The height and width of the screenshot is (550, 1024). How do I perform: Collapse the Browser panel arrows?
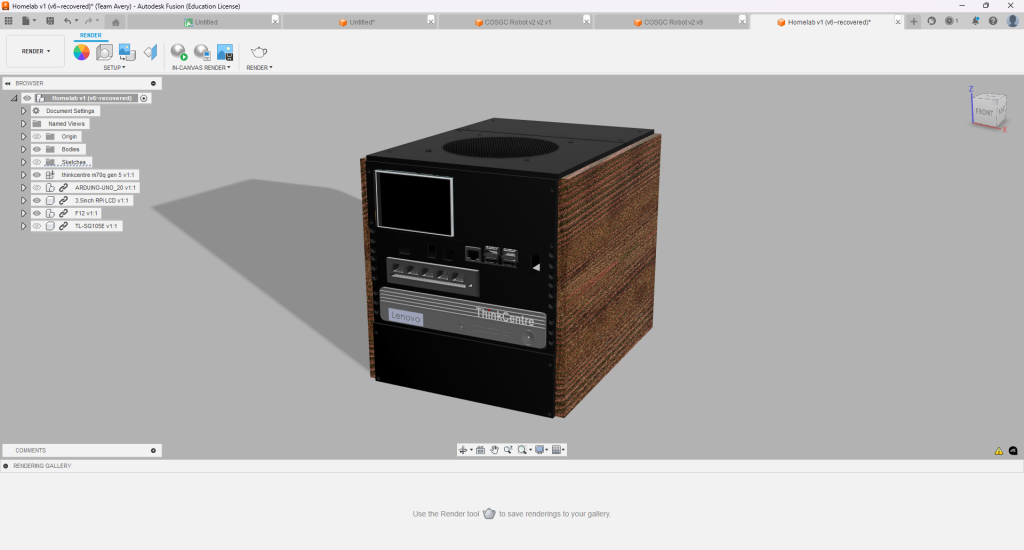[8, 84]
